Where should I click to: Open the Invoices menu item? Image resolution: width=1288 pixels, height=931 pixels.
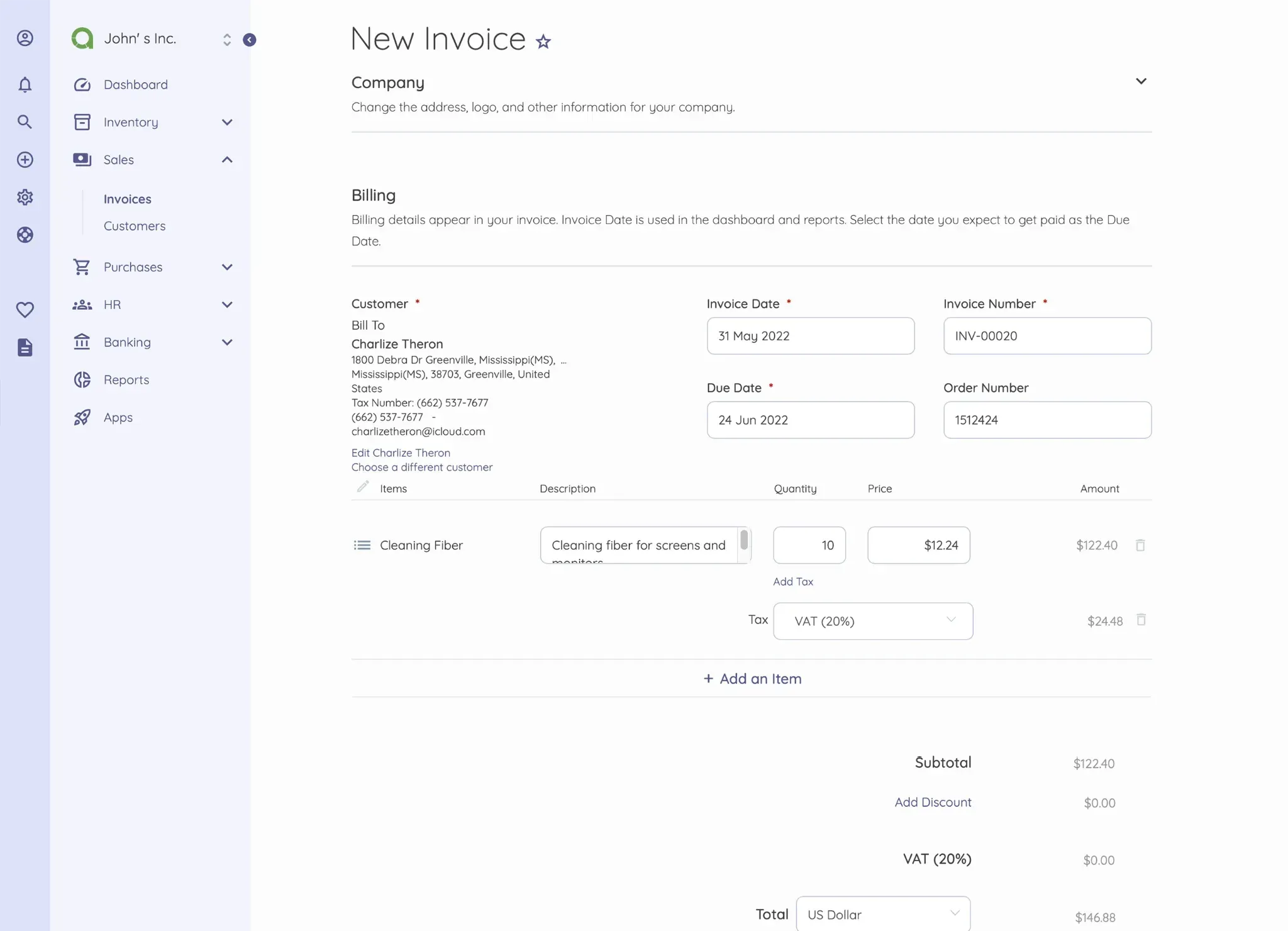[x=127, y=198]
